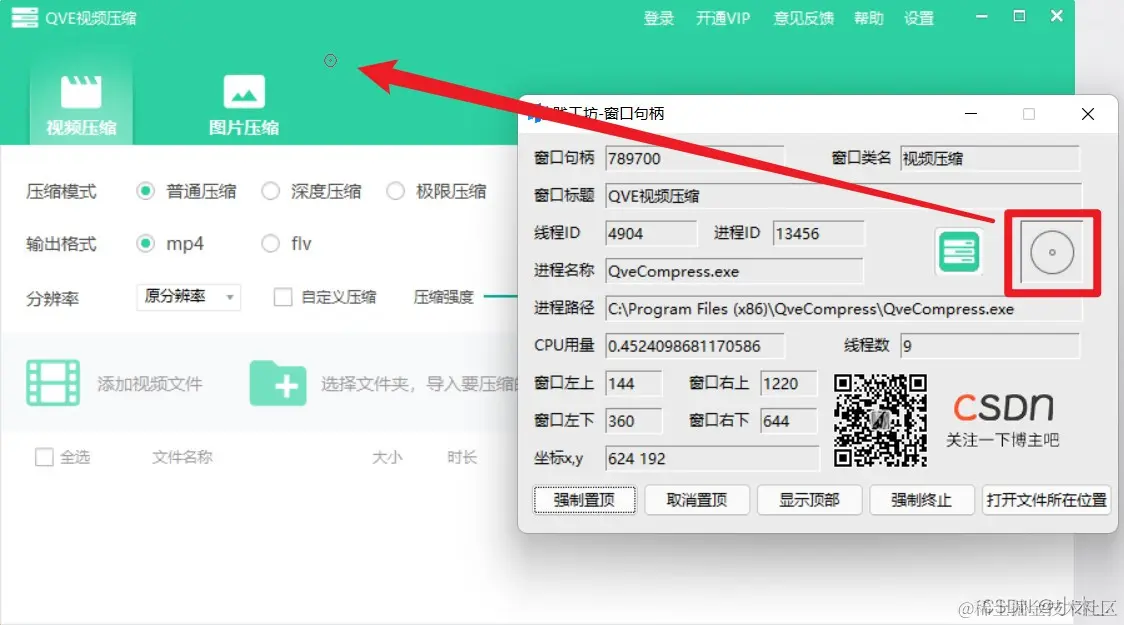Click 强制置顶 button
The height and width of the screenshot is (625, 1124).
584,500
